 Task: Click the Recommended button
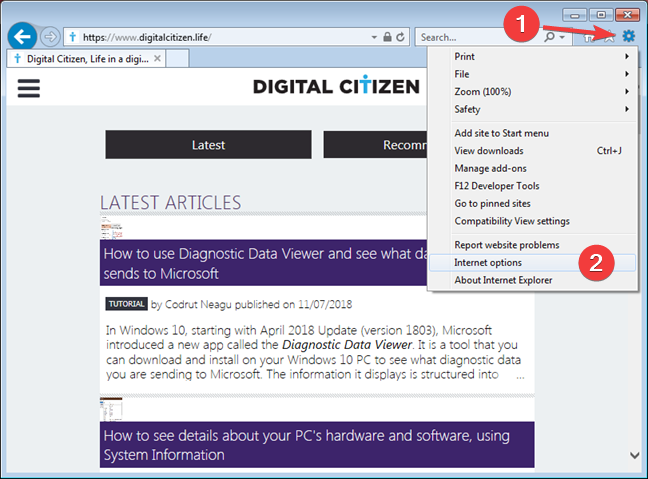tap(375, 145)
